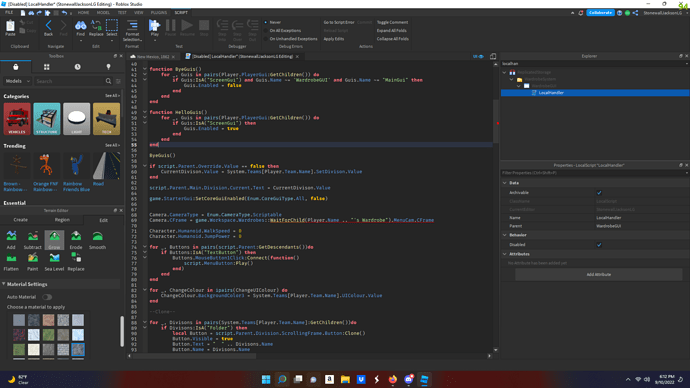The width and height of the screenshot is (690, 388).
Task: Switch to the PLUGINS ribbon tab
Action: tap(158, 12)
